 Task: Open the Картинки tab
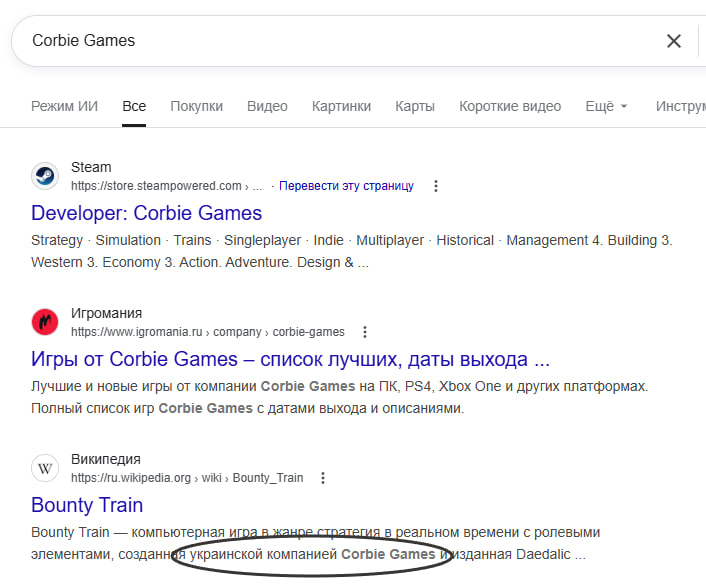click(x=341, y=106)
